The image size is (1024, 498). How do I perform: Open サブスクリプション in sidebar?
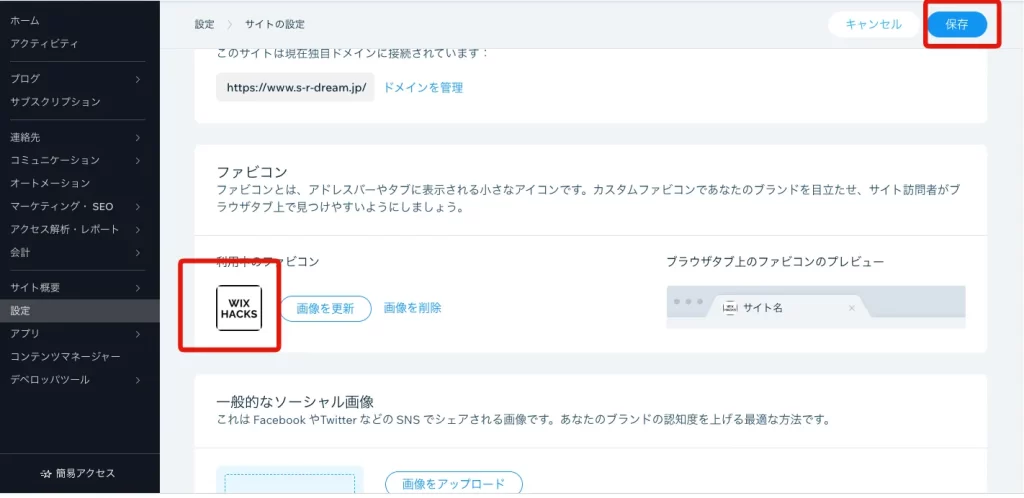[x=56, y=102]
